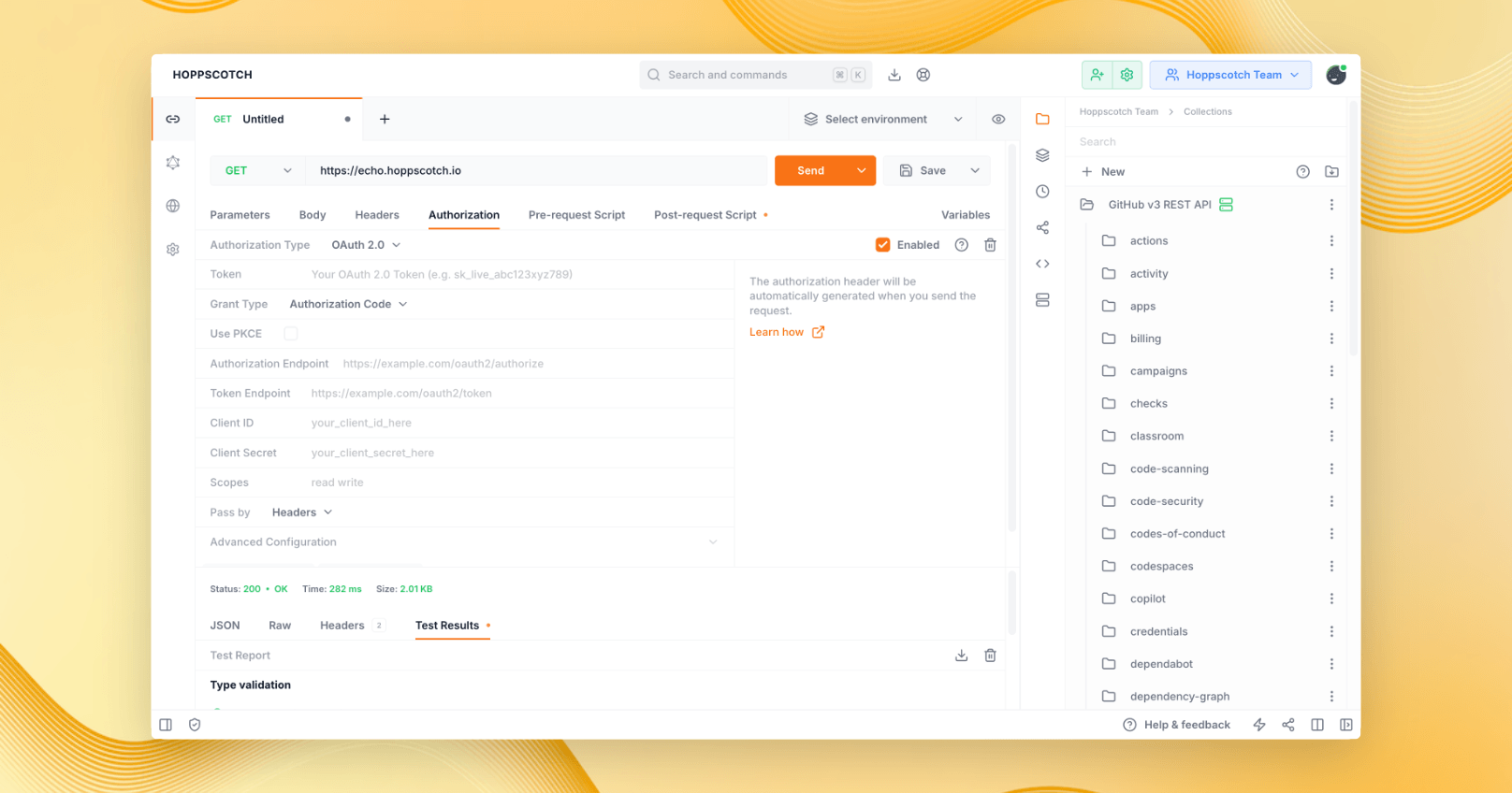Click the collections help icon next to New
Viewport: 1512px width, 793px height.
pos(1302,172)
